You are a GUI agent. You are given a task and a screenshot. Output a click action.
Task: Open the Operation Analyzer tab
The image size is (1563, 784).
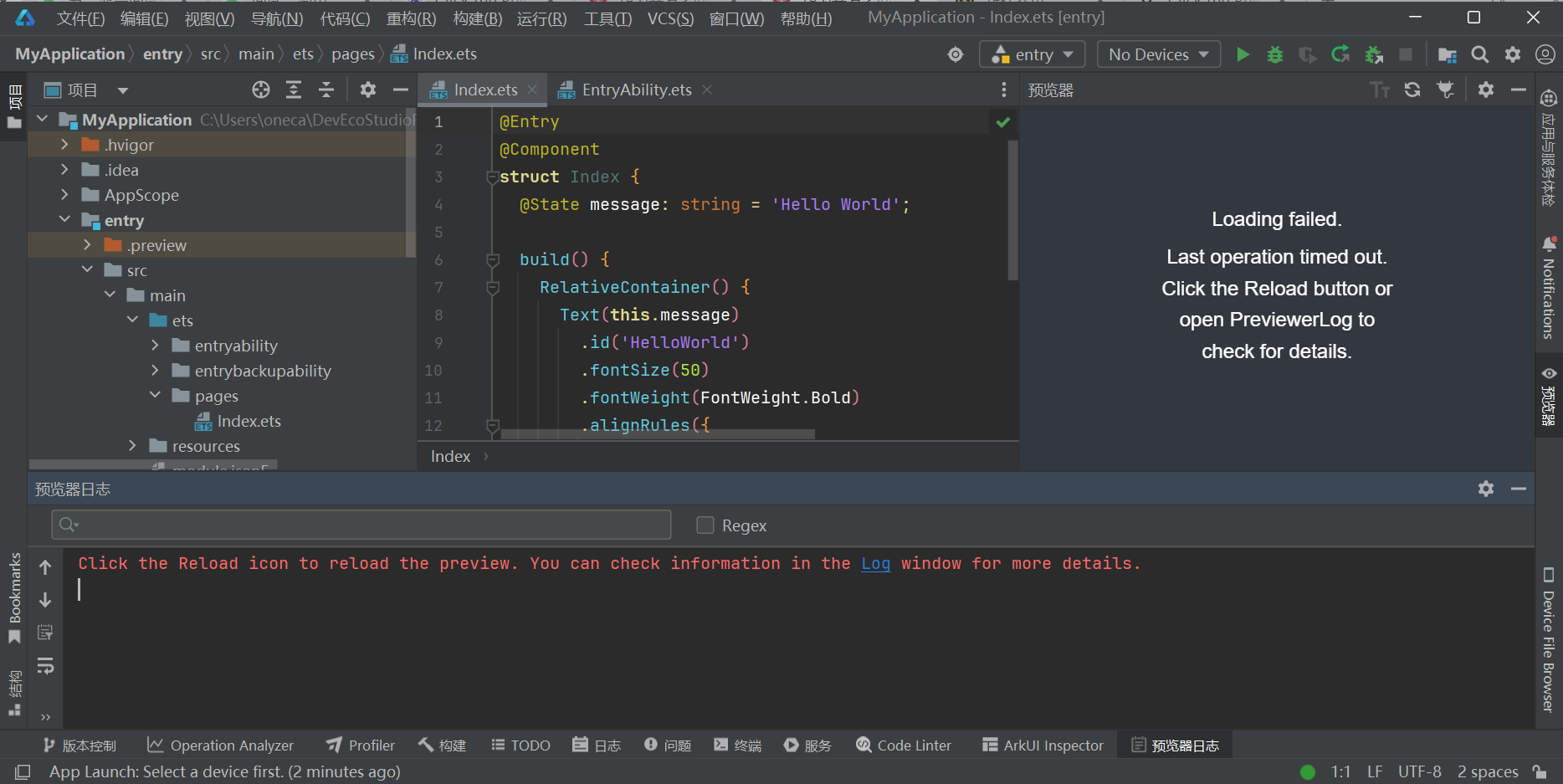(x=220, y=746)
